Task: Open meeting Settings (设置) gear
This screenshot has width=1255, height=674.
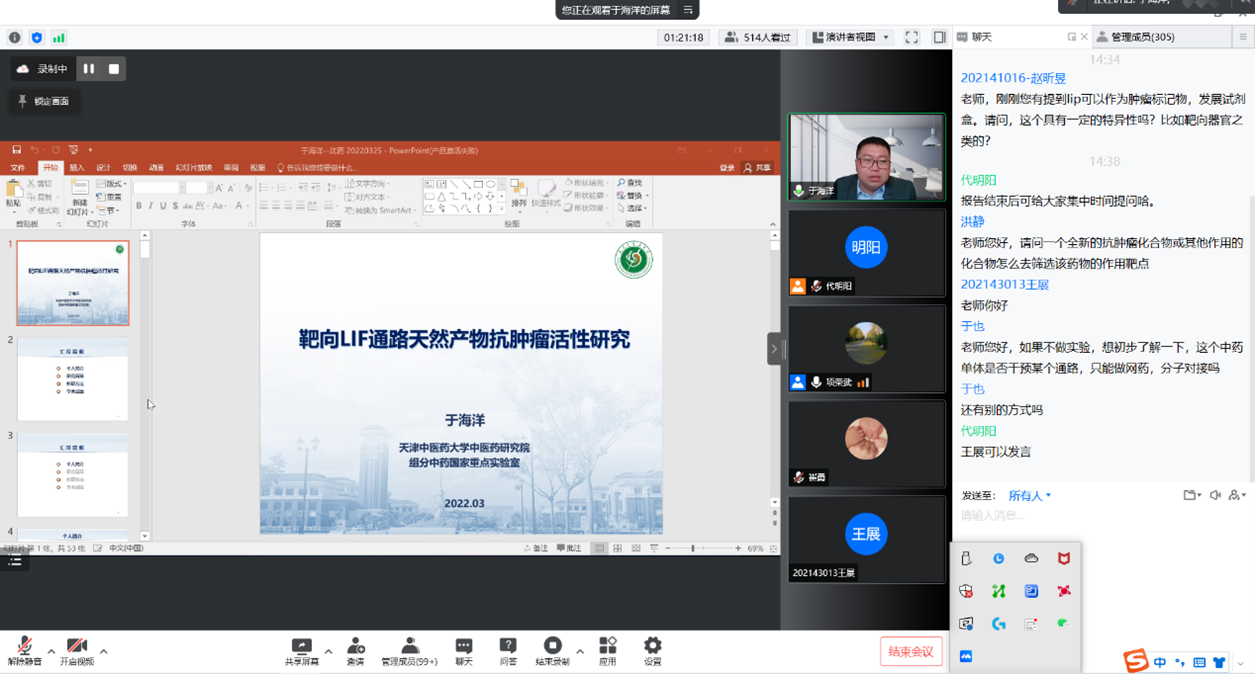Action: coord(653,647)
